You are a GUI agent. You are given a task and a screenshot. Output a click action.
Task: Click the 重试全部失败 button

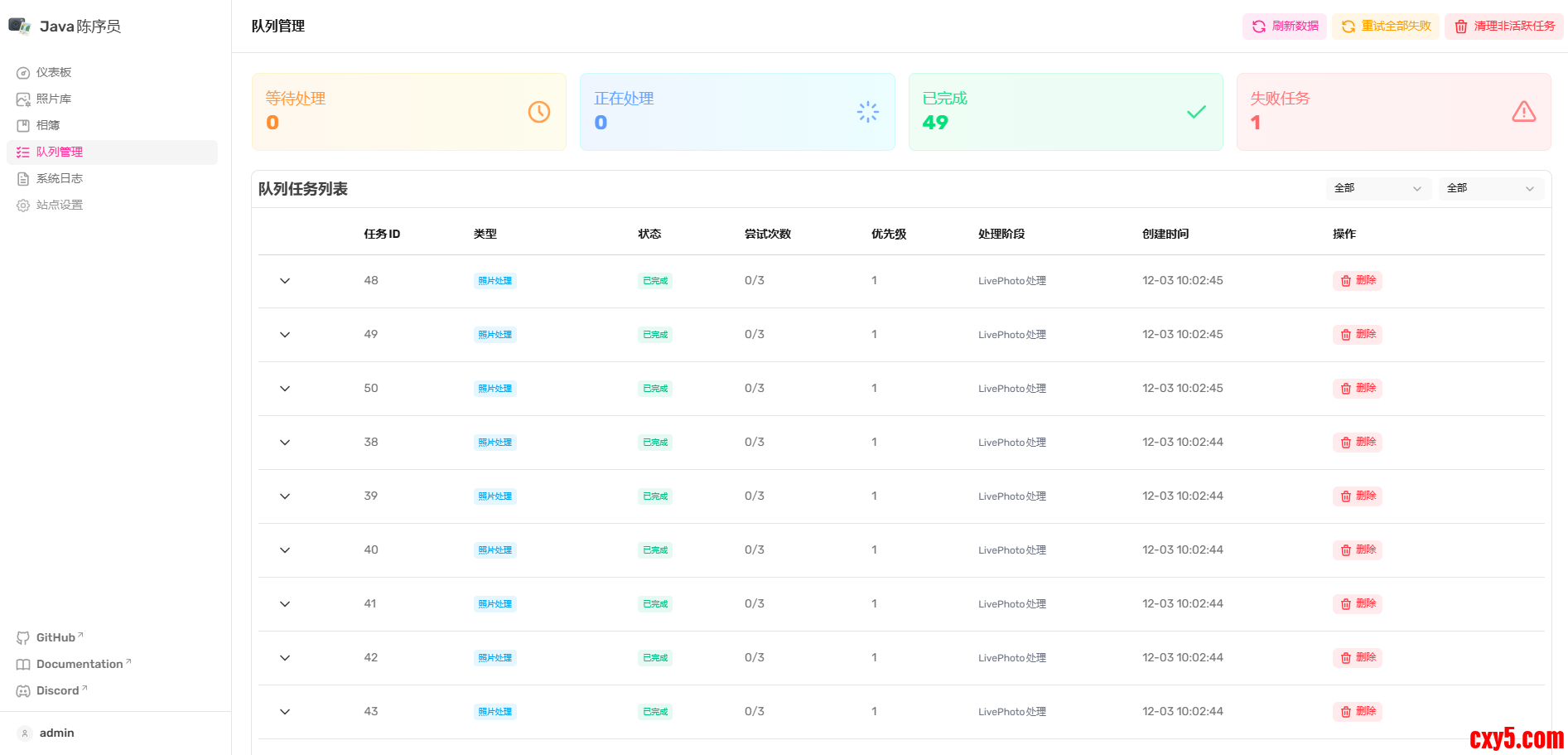click(x=1386, y=27)
